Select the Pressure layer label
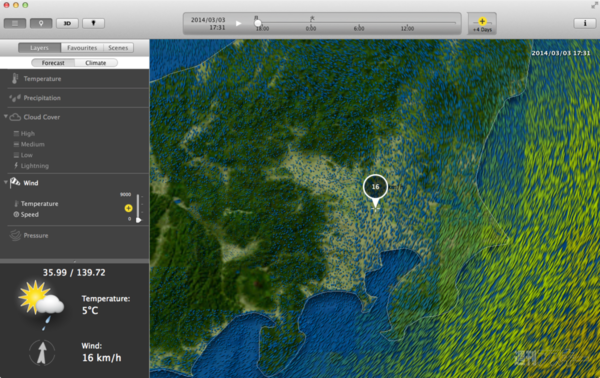Screen dimensions: 600x378 [36, 236]
